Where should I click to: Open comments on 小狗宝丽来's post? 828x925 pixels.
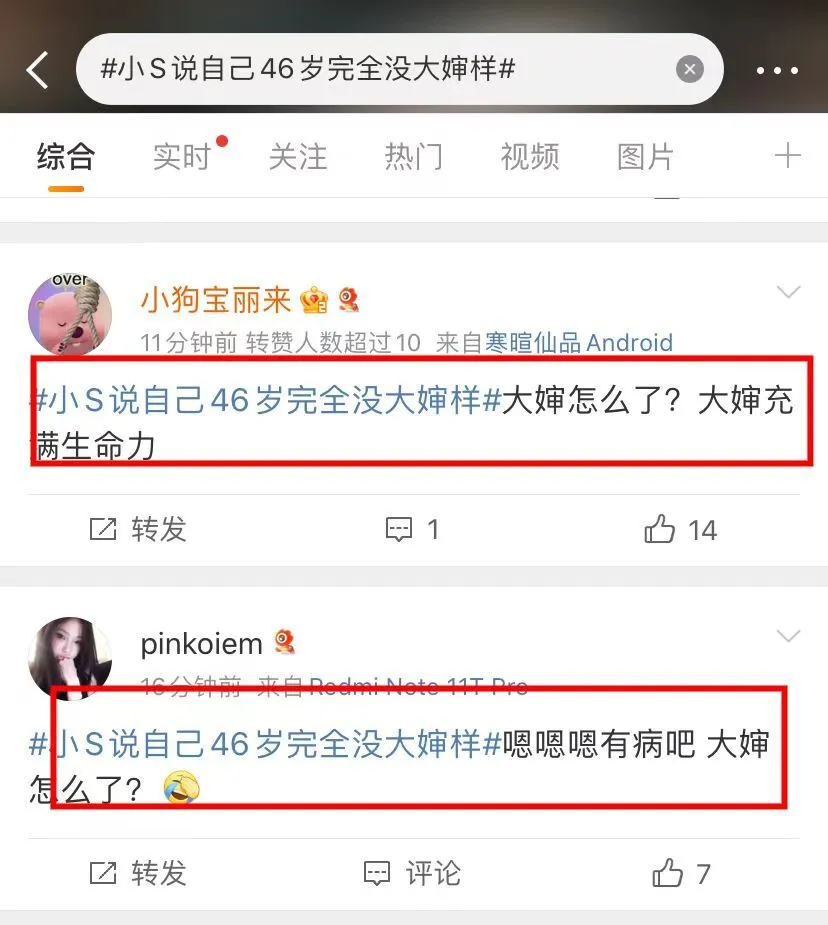(x=399, y=529)
